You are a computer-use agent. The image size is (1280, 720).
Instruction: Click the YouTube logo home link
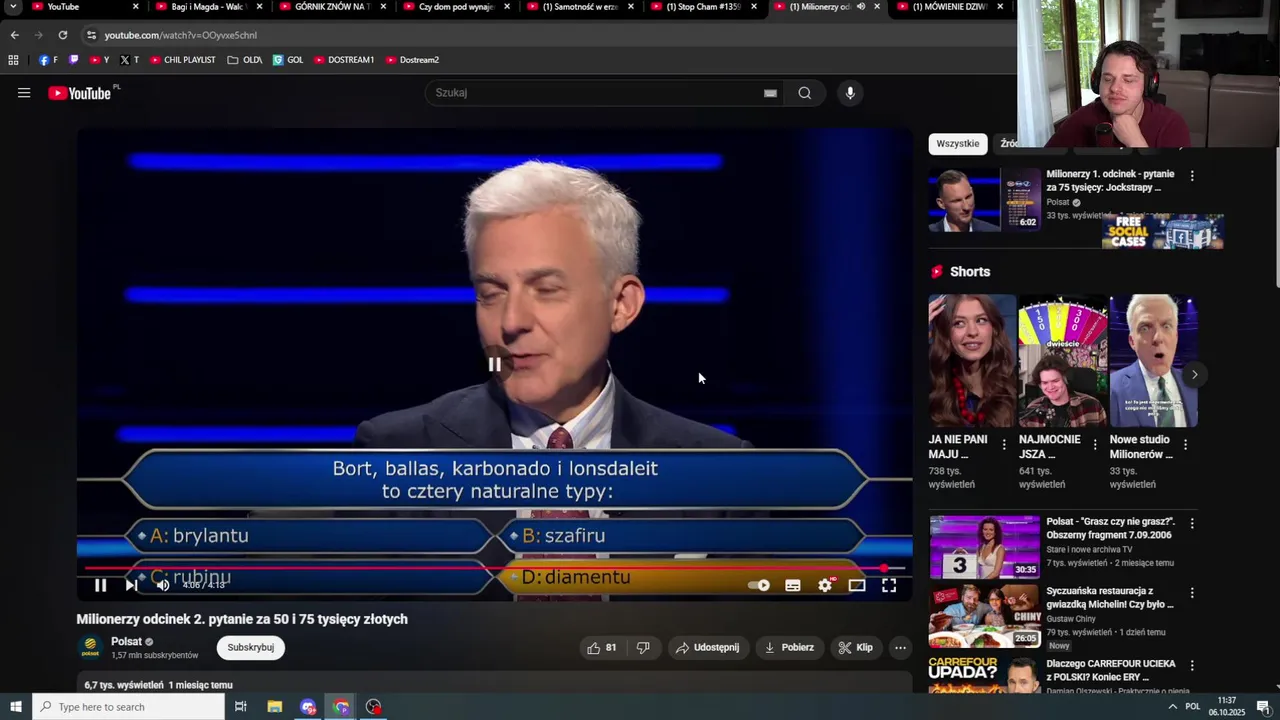[x=80, y=93]
